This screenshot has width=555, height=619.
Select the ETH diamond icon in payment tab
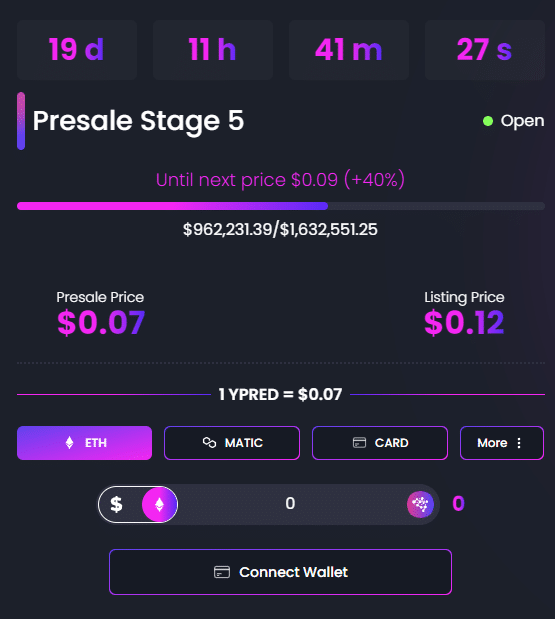(69, 443)
